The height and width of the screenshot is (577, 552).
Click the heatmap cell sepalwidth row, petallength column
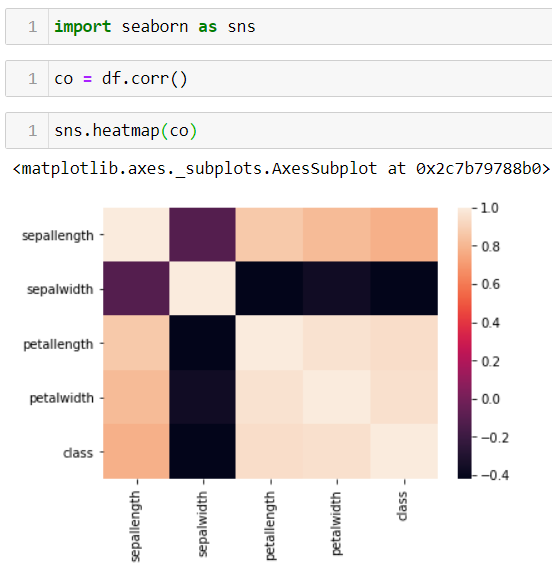[x=269, y=288]
